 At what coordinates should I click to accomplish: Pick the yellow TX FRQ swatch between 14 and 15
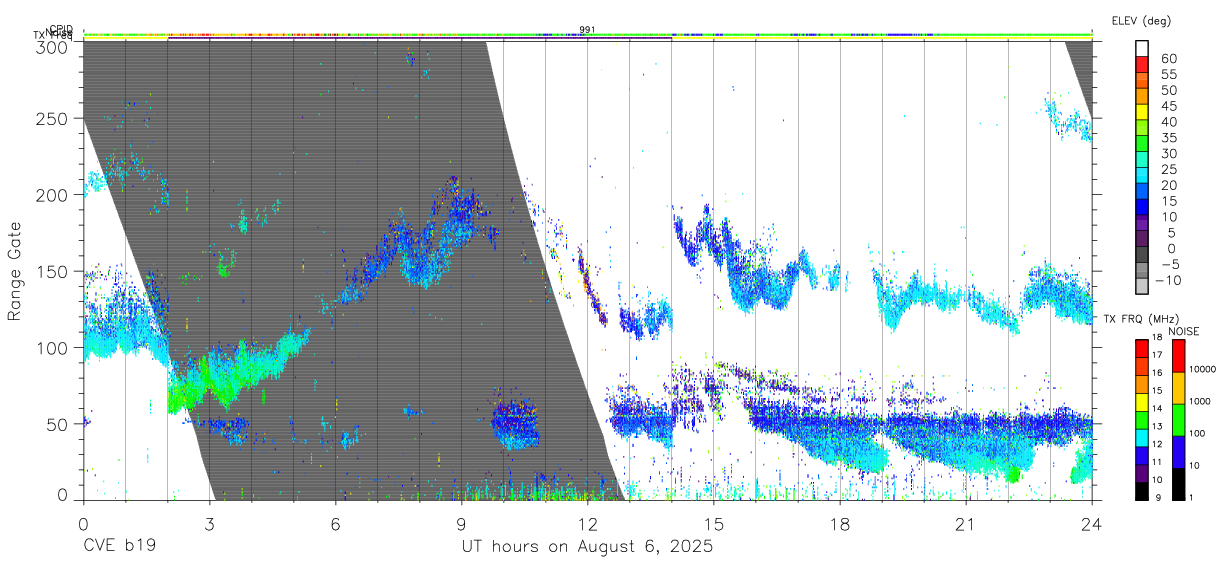(x=1142, y=402)
